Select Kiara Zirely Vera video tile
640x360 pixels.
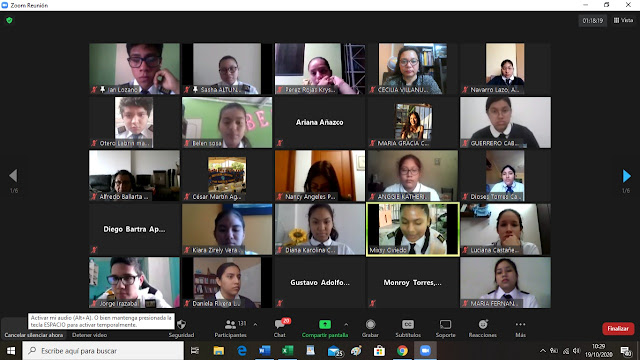[x=227, y=229]
